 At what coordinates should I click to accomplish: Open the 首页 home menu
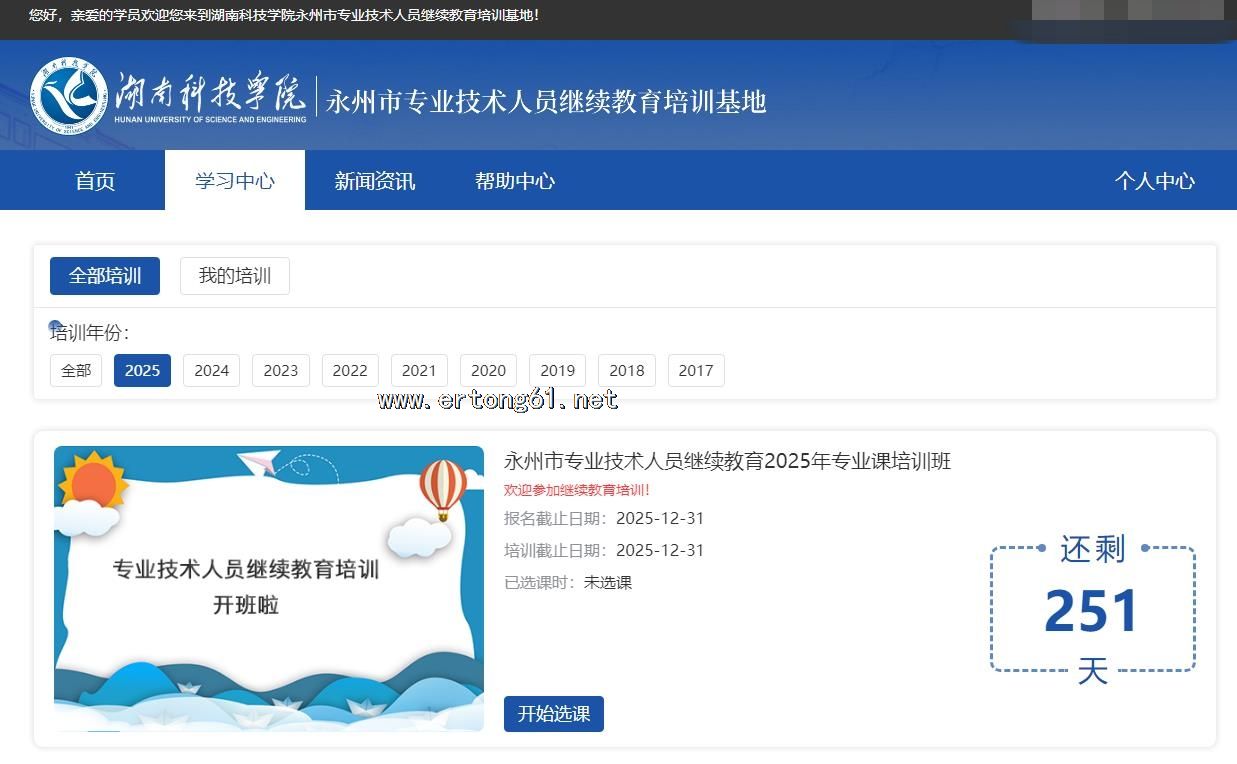(x=95, y=181)
